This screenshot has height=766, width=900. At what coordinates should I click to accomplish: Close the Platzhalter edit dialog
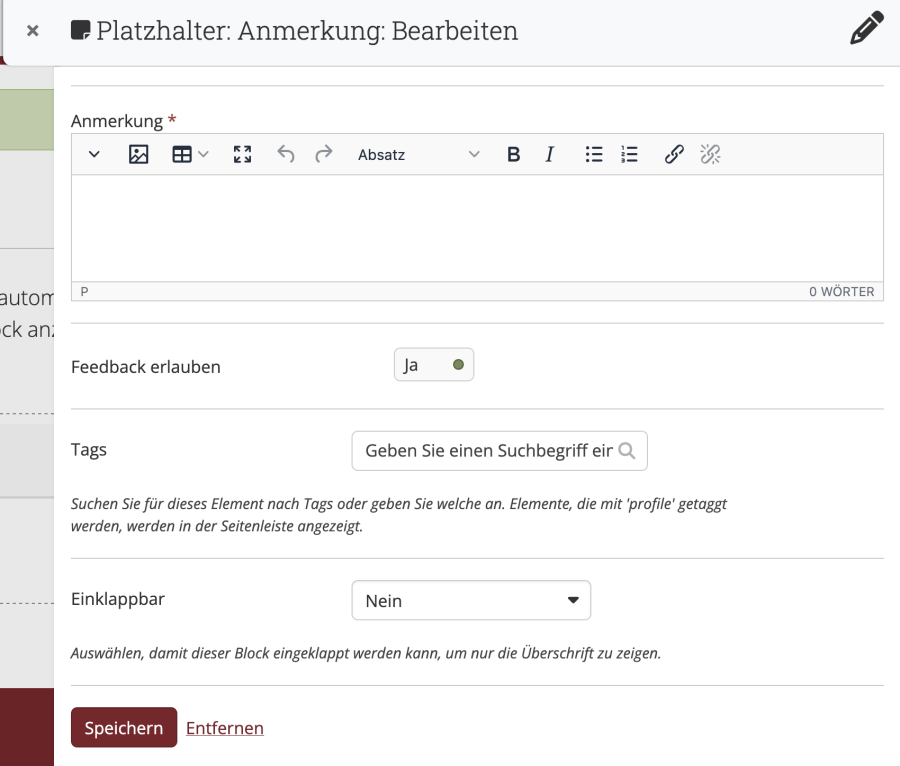point(33,31)
